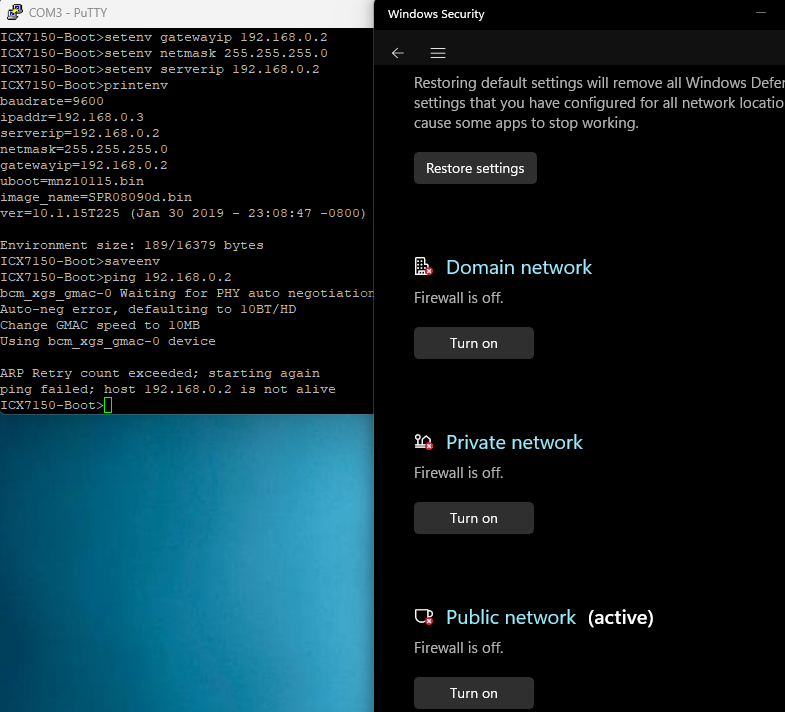Screen dimensions: 785x712
Task: Turn on the Private network firewall
Action: (473, 518)
